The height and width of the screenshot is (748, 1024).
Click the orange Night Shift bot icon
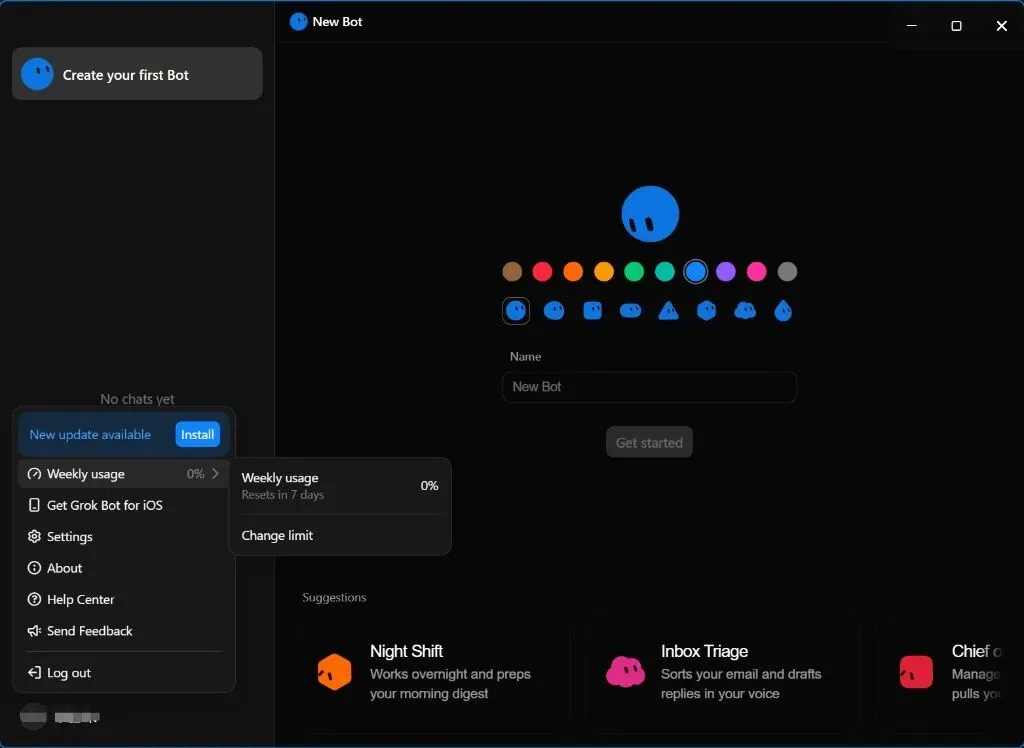[334, 672]
